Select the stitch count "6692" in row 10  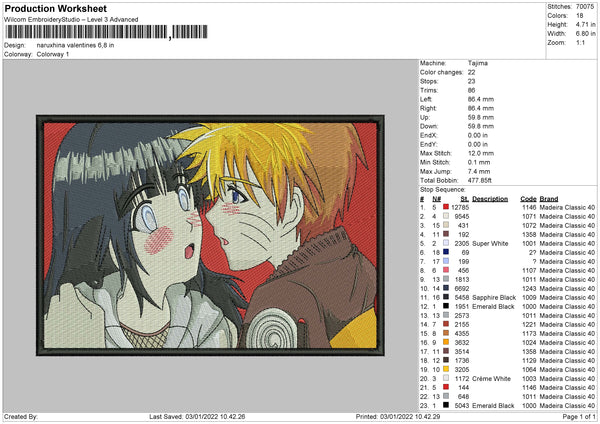click(461, 289)
